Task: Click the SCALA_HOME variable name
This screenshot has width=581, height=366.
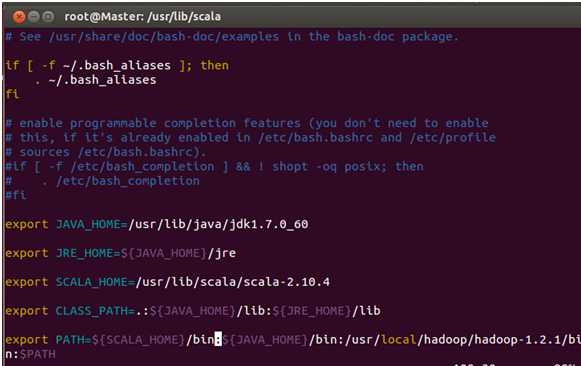Action: (x=92, y=282)
